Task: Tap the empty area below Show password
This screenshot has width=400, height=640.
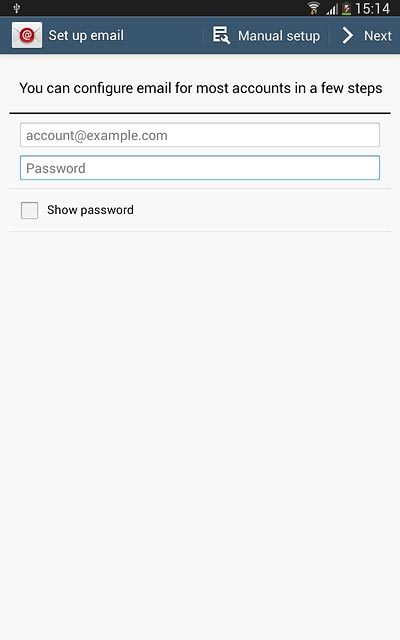Action: pos(200,433)
